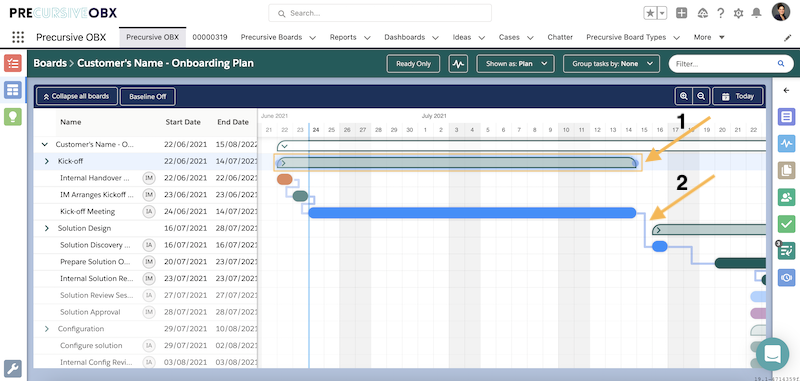Screen dimensions: 800x381
Task: Select the Prepare Solution task row
Action: [x=145, y=262]
